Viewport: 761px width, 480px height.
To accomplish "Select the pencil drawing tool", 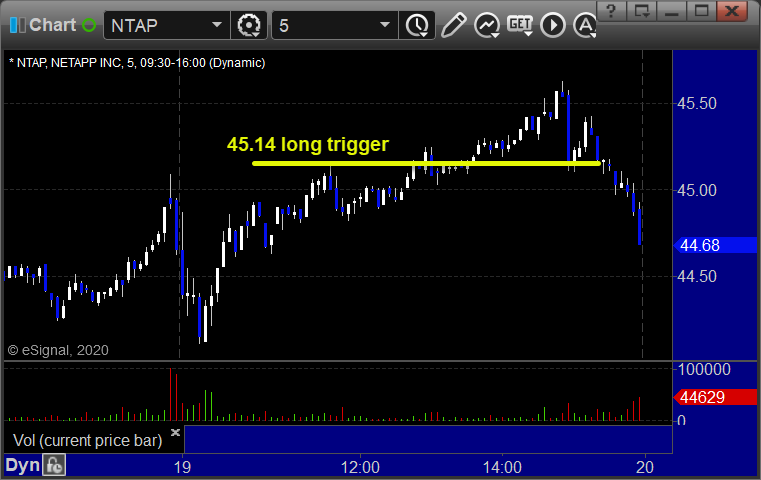I will pyautogui.click(x=453, y=25).
